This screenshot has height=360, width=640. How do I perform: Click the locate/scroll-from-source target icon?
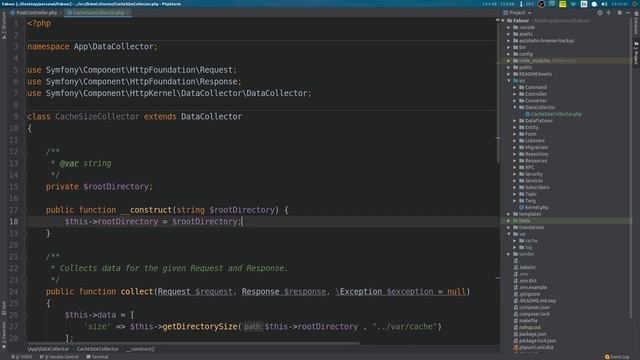click(600, 13)
